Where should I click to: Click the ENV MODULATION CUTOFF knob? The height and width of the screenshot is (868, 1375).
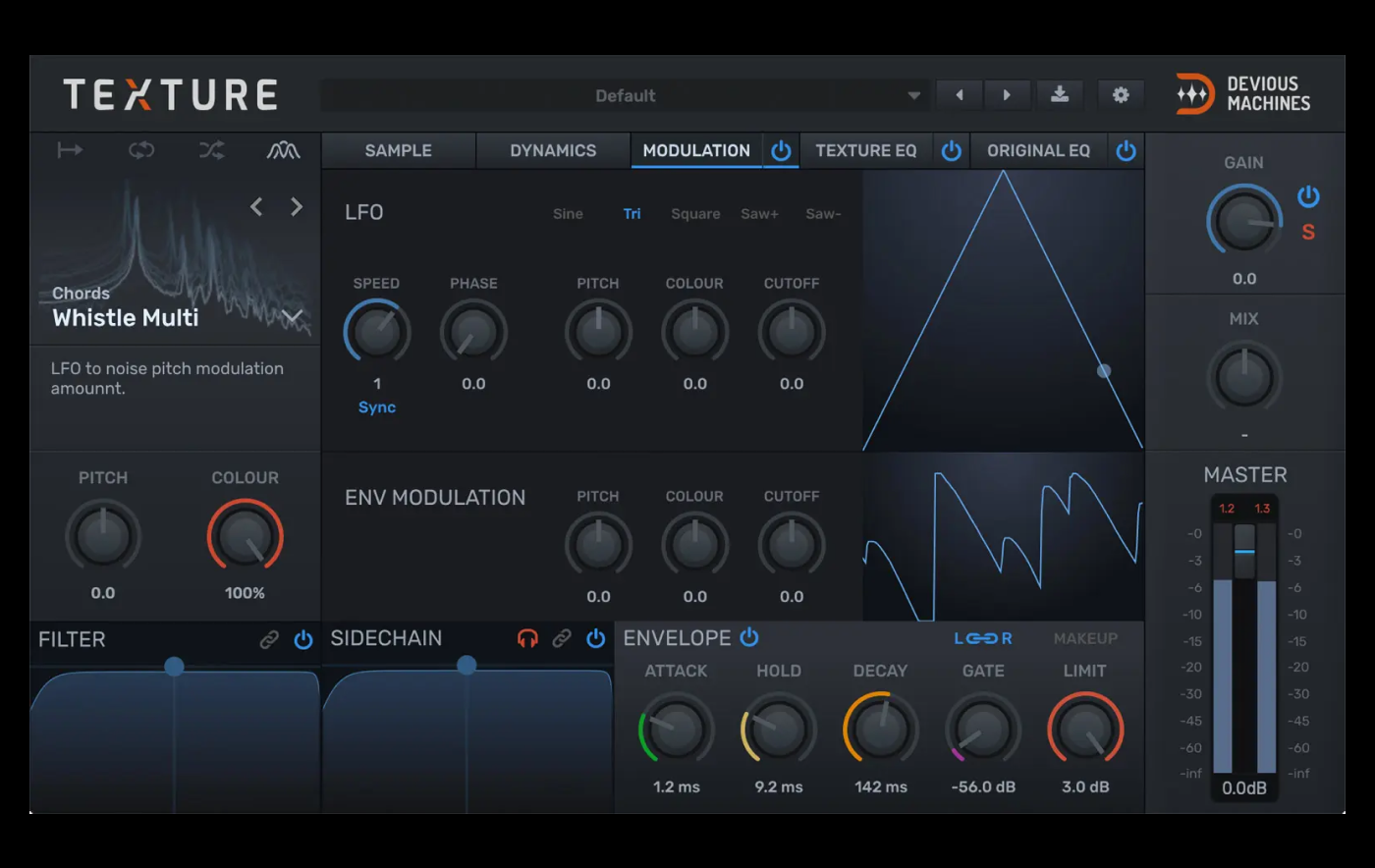coord(792,545)
